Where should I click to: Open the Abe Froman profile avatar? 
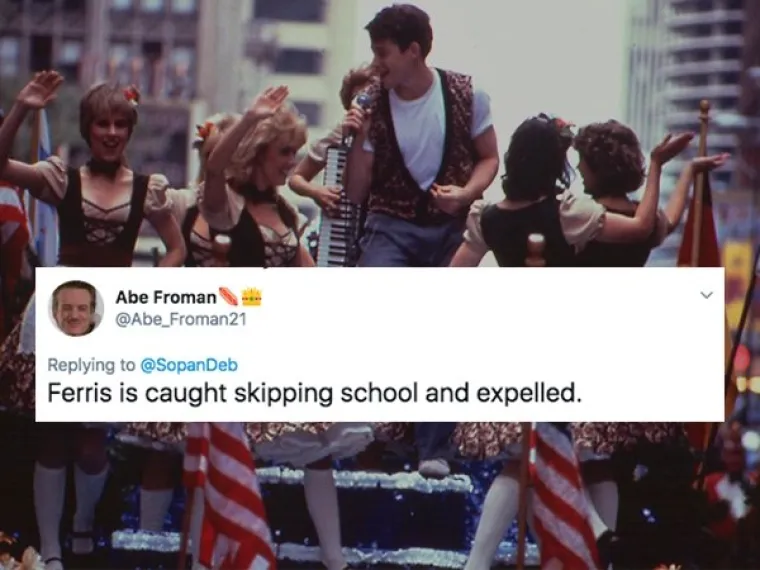tap(76, 308)
